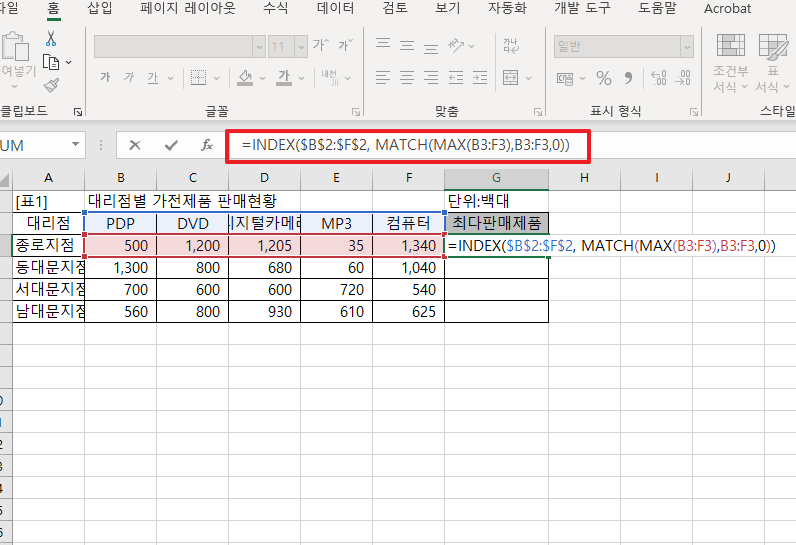
Task: Decrease font size with the smaller 가 icon
Action: [345, 46]
